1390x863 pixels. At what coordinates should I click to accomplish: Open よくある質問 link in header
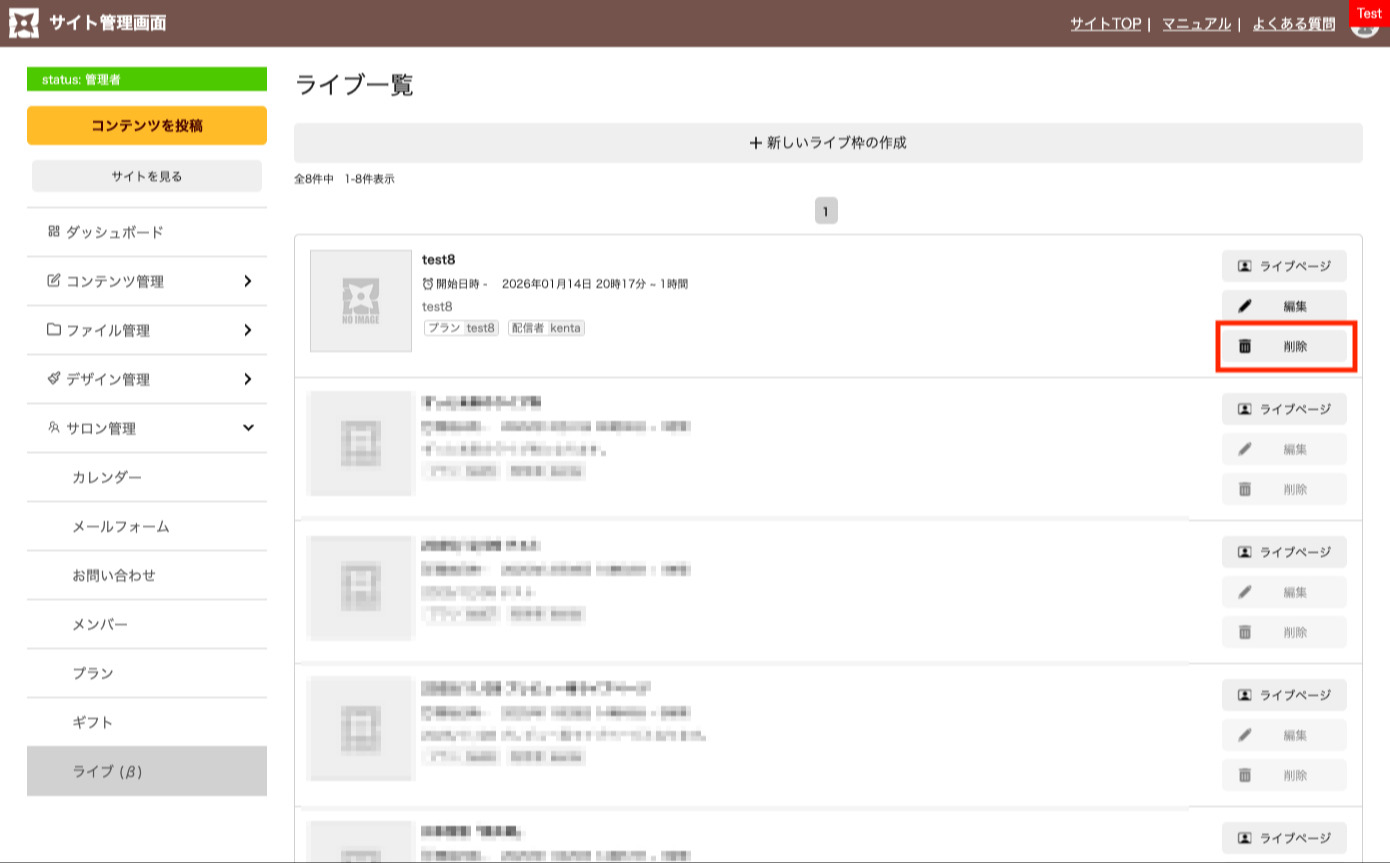pos(1293,24)
